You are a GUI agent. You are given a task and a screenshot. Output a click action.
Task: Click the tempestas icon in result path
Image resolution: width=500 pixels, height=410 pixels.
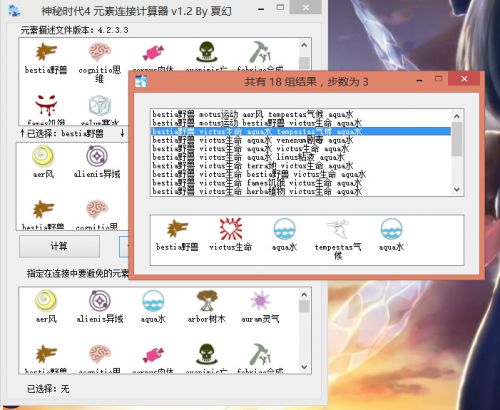pyautogui.click(x=338, y=229)
